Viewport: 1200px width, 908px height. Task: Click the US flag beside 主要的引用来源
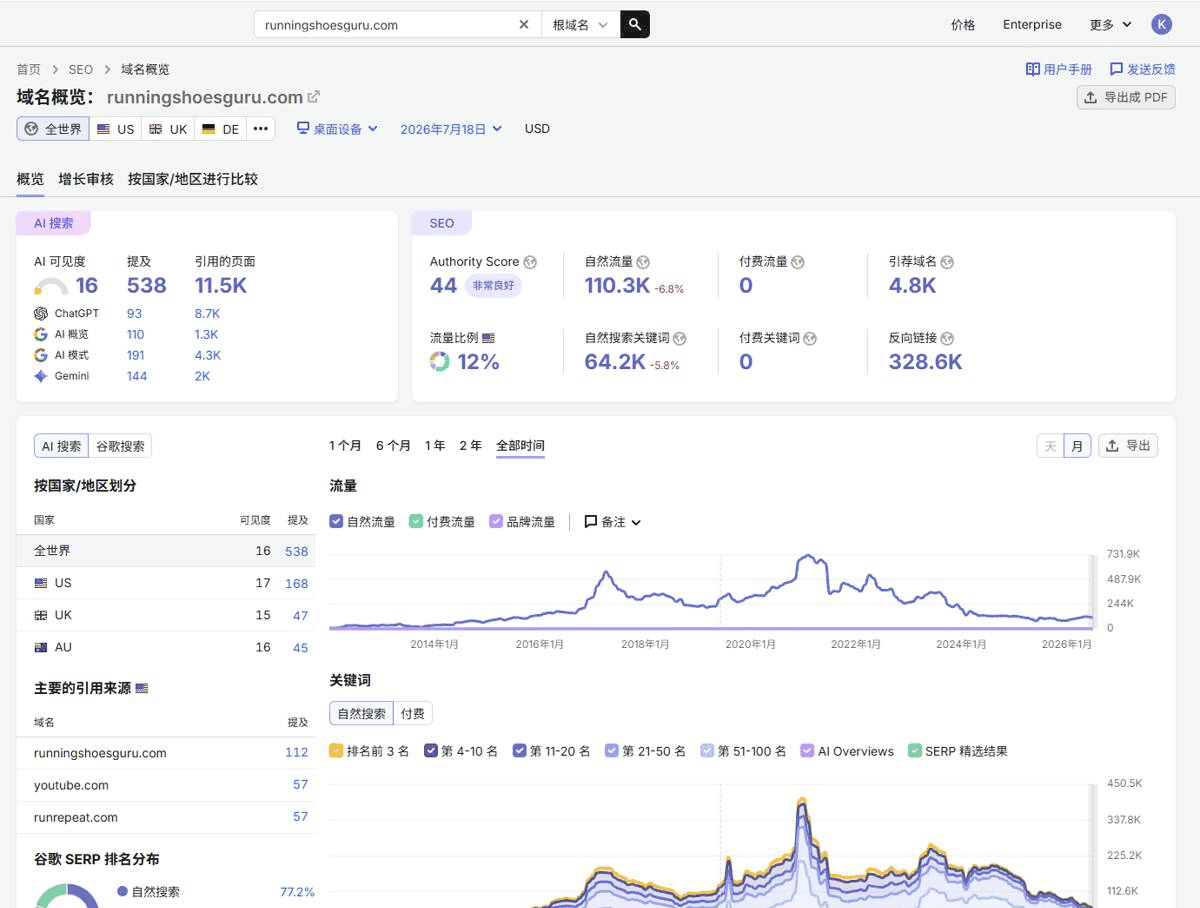(x=142, y=689)
